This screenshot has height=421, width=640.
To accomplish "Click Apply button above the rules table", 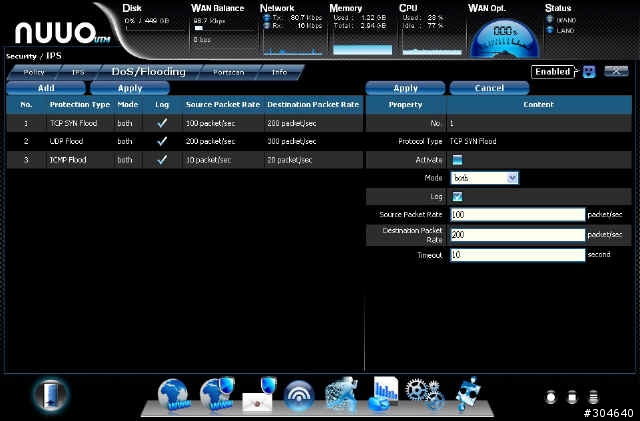I will (x=130, y=88).
